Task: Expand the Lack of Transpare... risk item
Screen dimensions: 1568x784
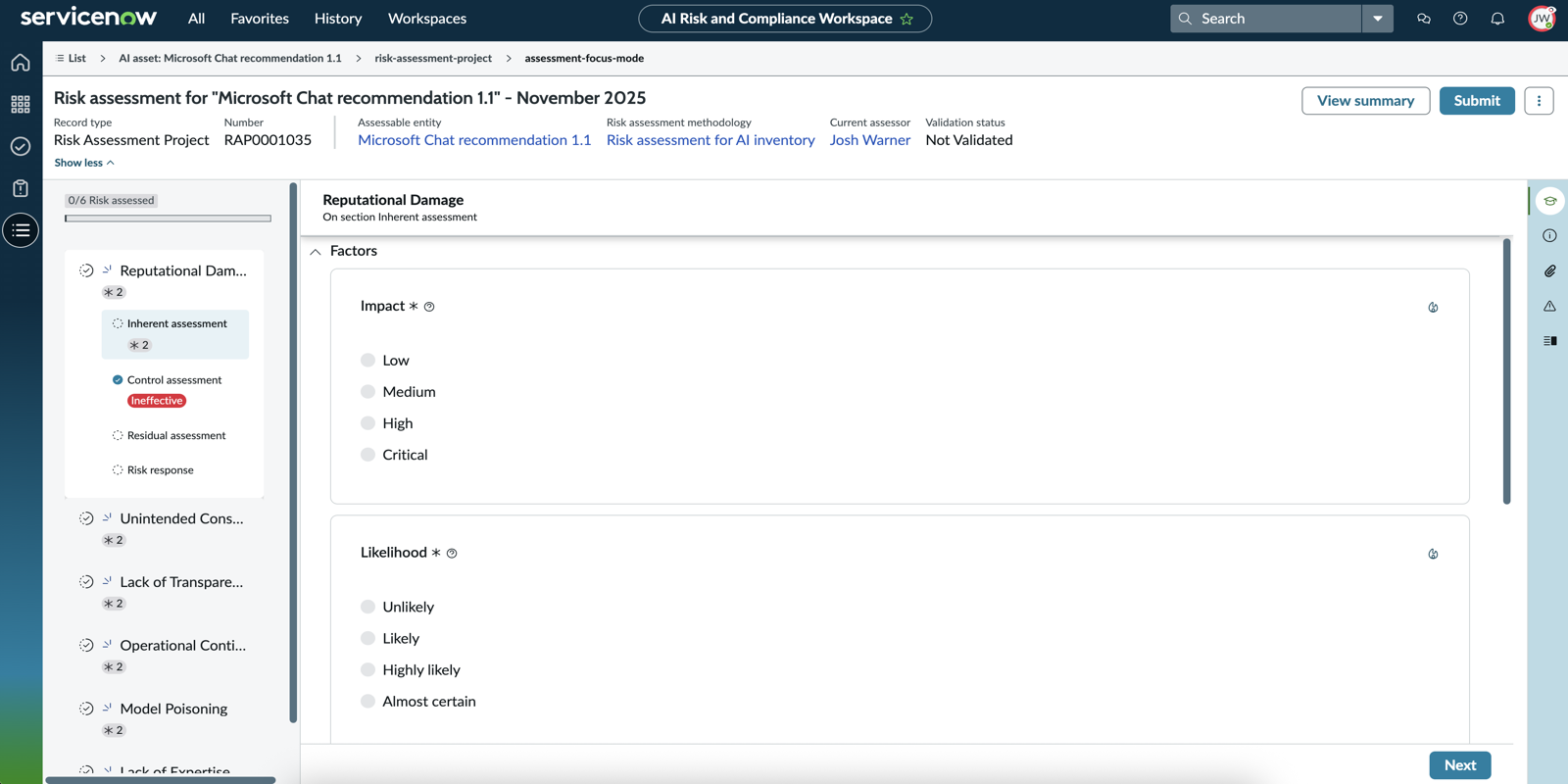Action: (181, 582)
